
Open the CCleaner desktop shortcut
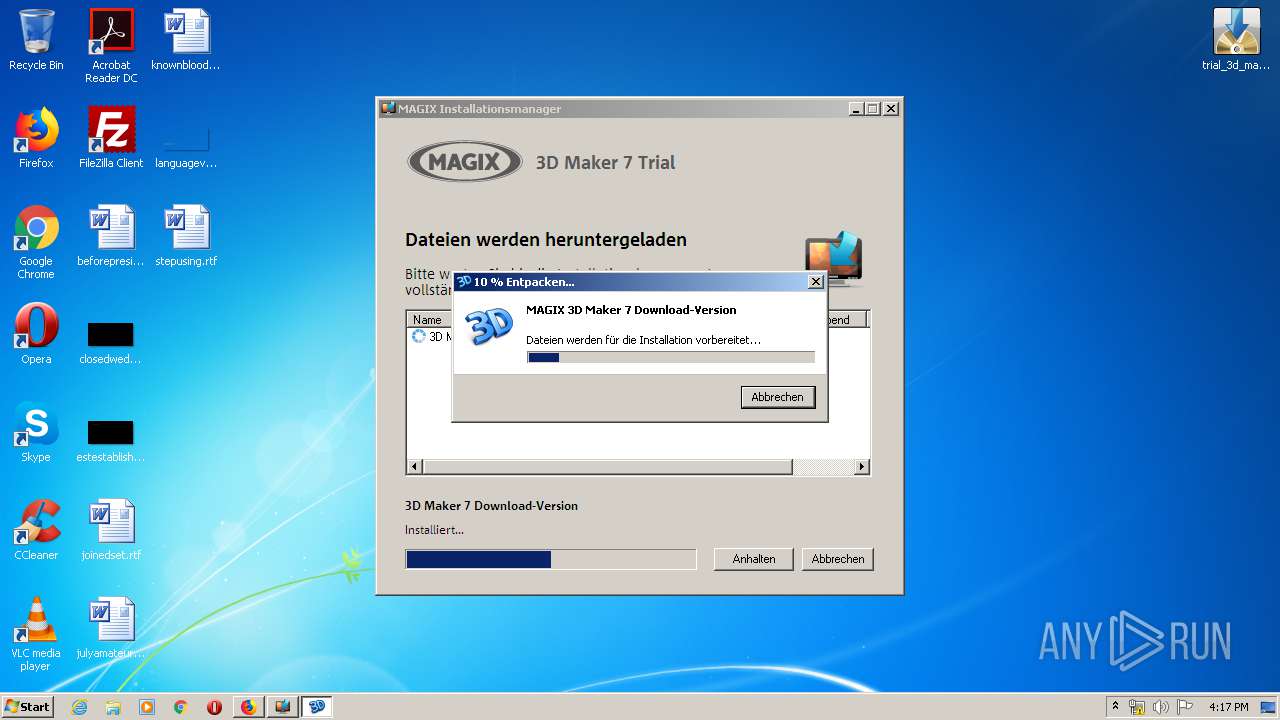click(36, 530)
